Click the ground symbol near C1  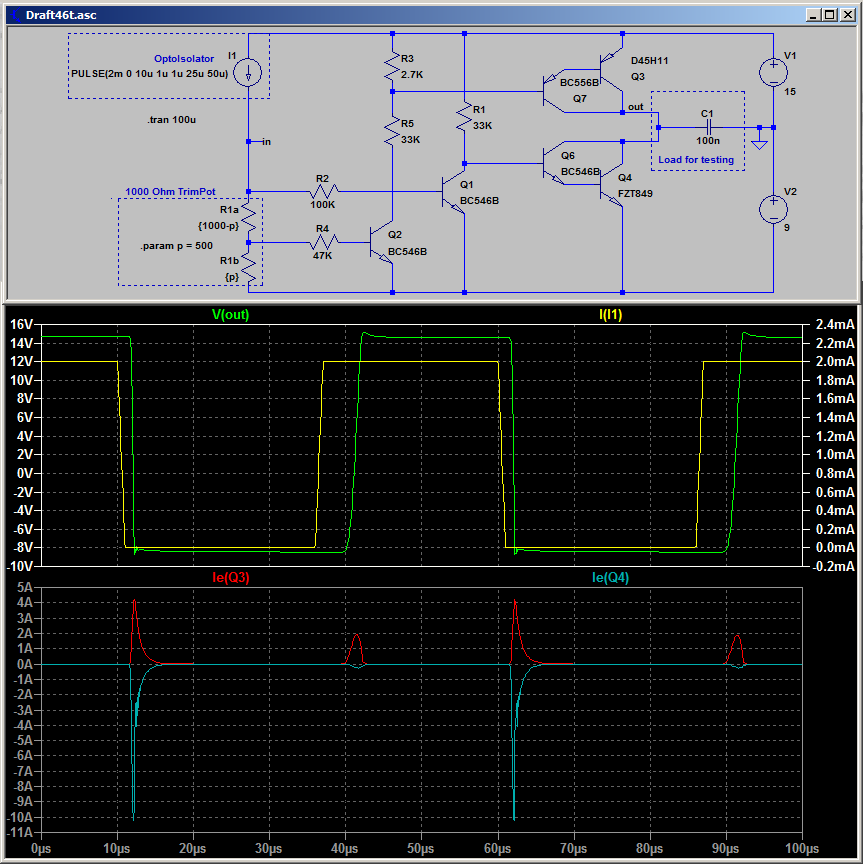(x=759, y=142)
